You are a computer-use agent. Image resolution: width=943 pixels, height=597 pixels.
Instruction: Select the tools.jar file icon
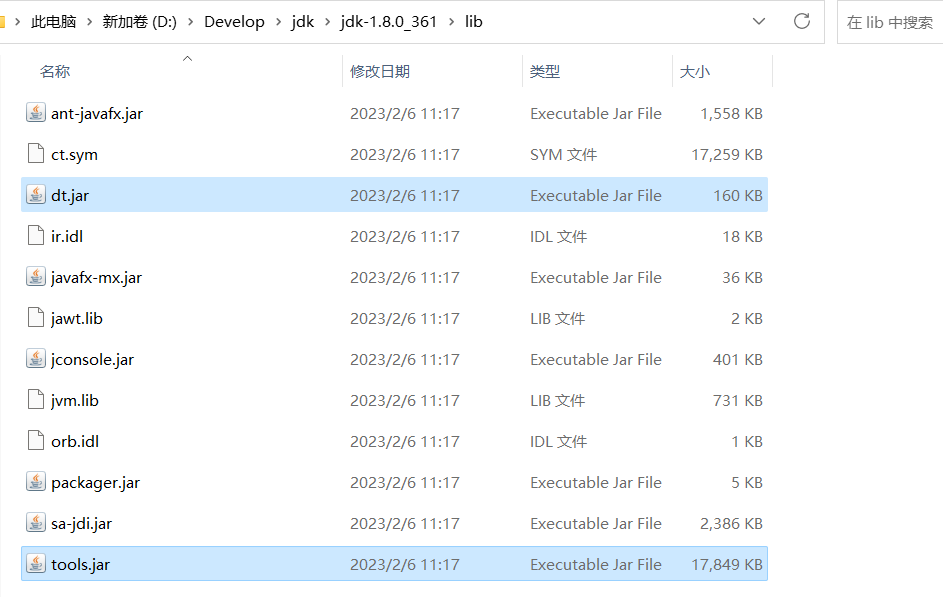36,564
